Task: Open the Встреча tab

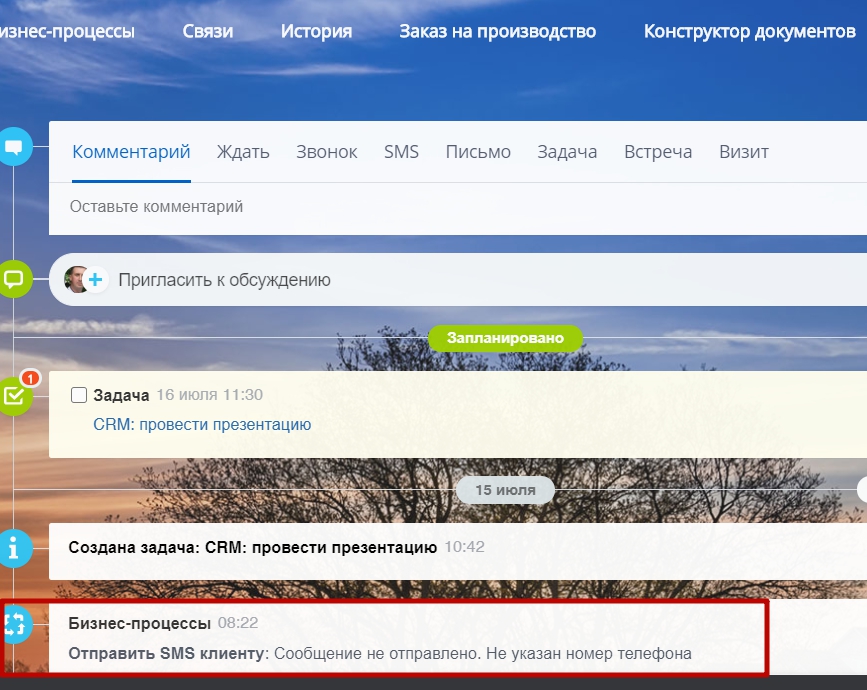Action: click(x=658, y=152)
